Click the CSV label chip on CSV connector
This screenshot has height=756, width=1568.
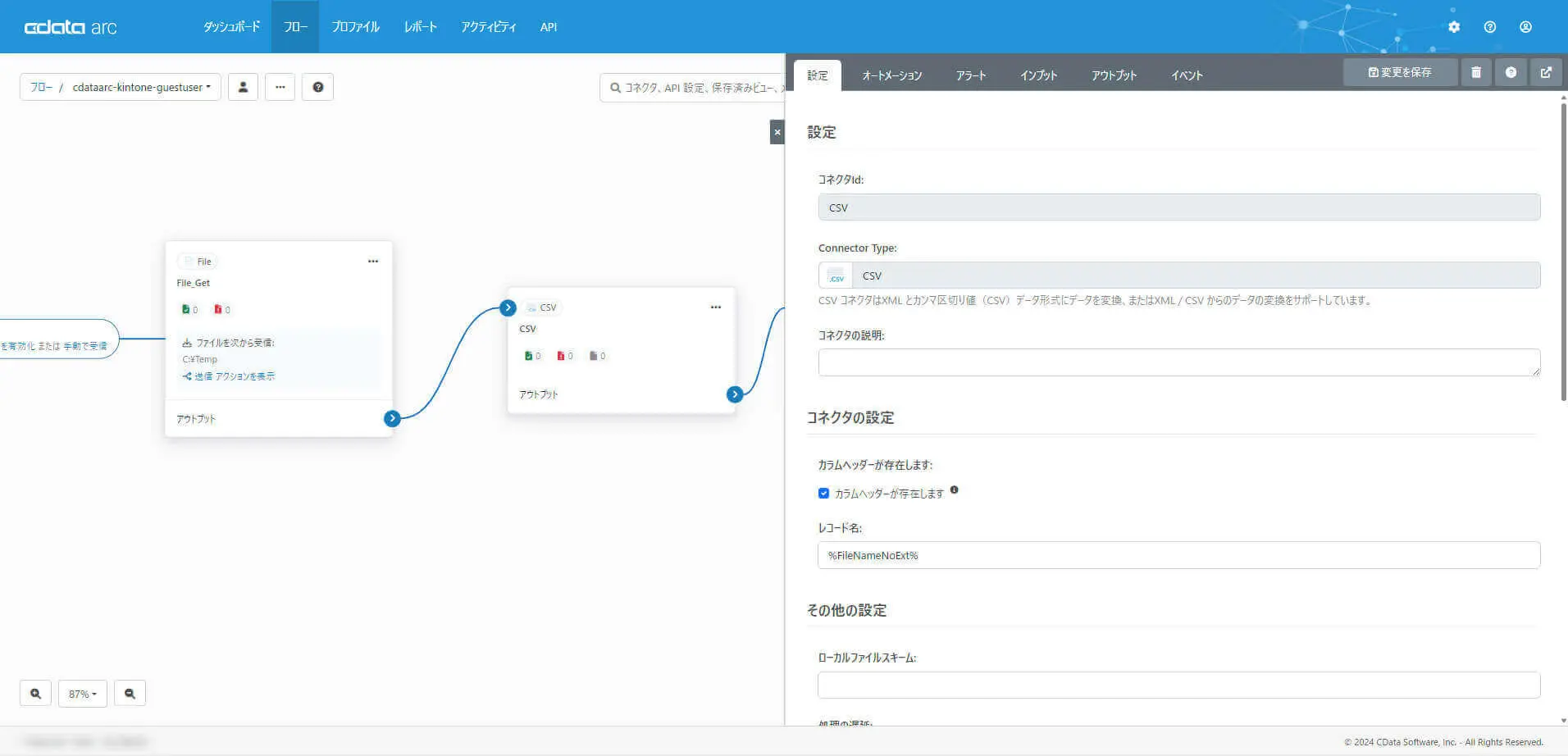(541, 307)
